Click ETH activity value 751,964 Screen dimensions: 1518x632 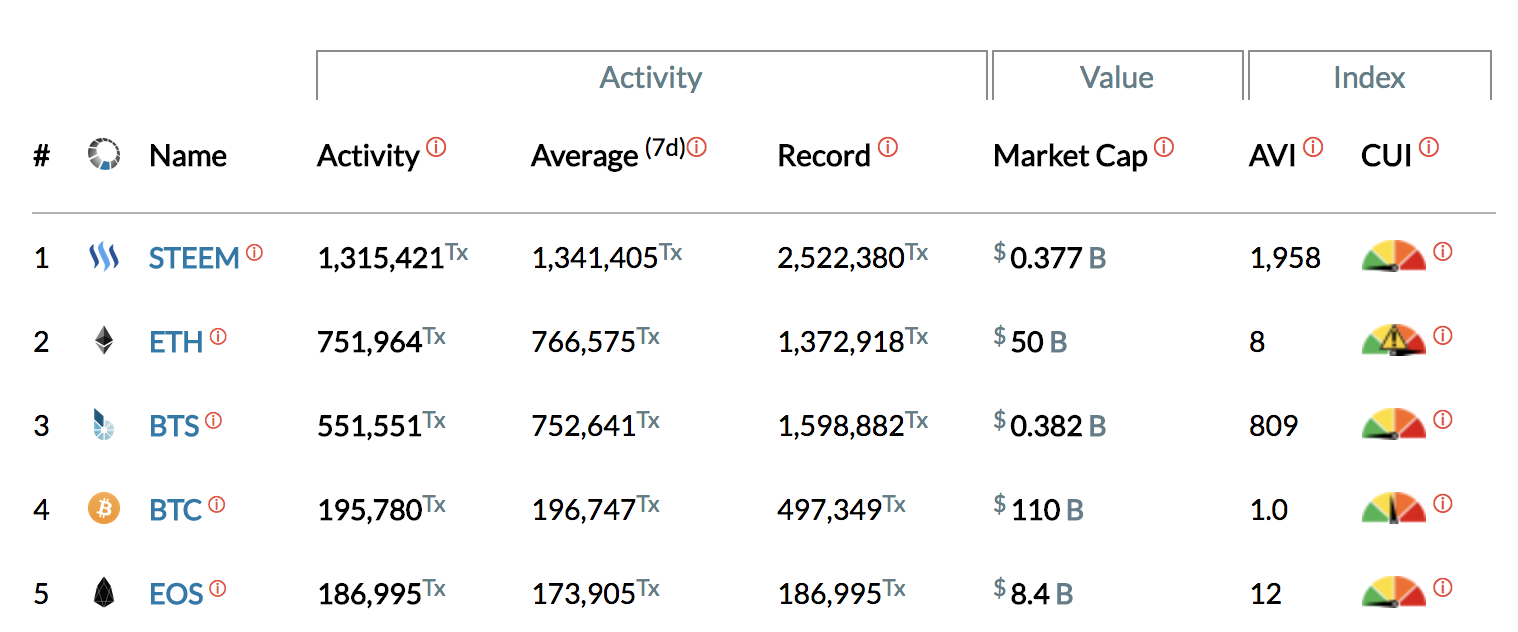369,343
